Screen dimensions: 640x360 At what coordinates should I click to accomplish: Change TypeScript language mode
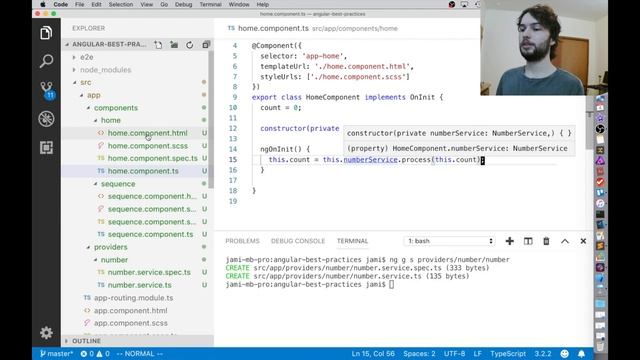pyautogui.click(x=508, y=354)
